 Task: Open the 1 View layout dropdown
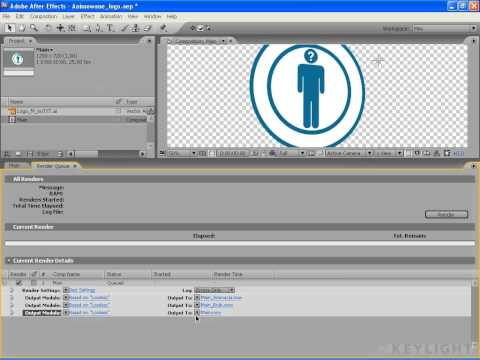click(x=389, y=153)
